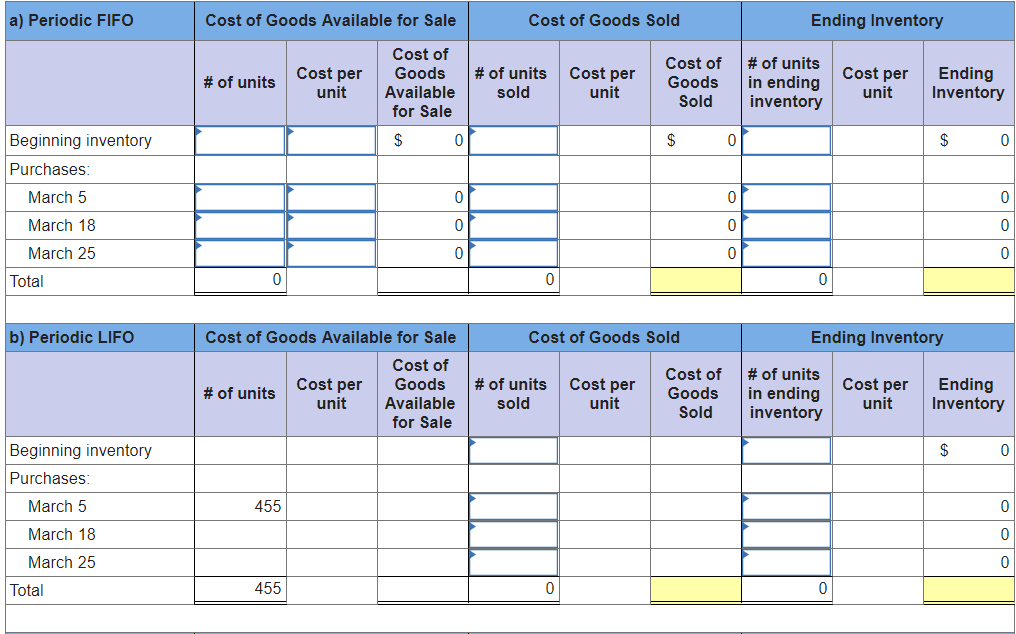
Task: Select the March 25 units sold field in LIFO
Action: 514,562
